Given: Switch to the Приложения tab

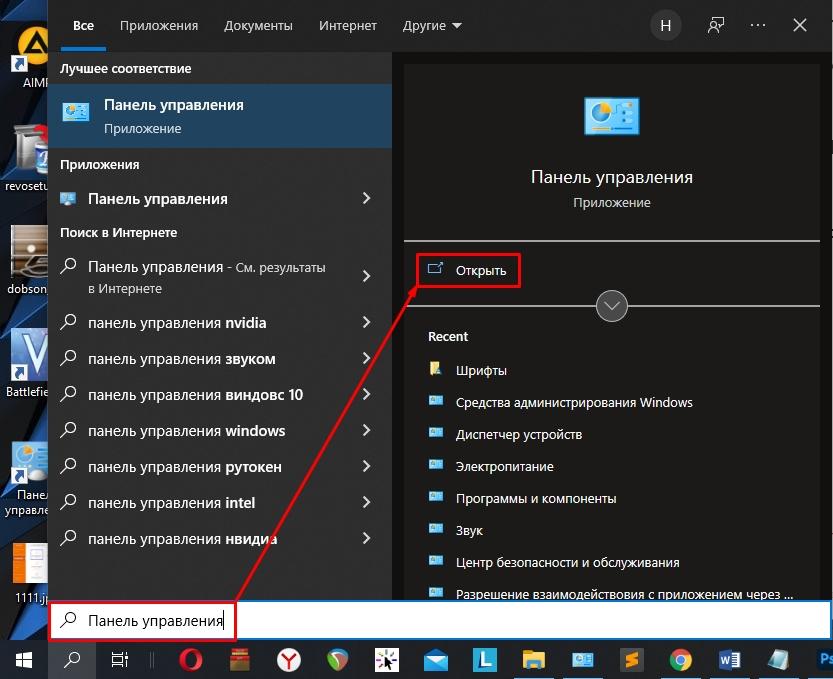Looking at the screenshot, I should point(159,26).
